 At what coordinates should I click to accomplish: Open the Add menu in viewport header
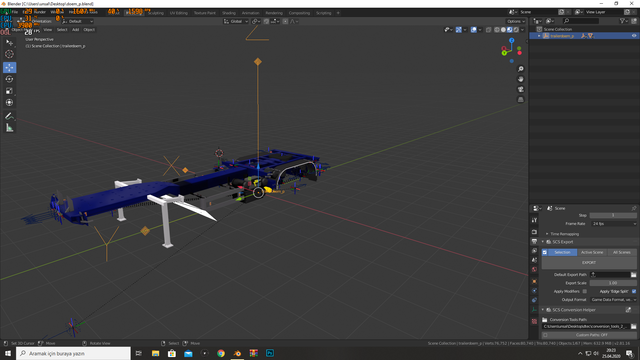pos(76,30)
